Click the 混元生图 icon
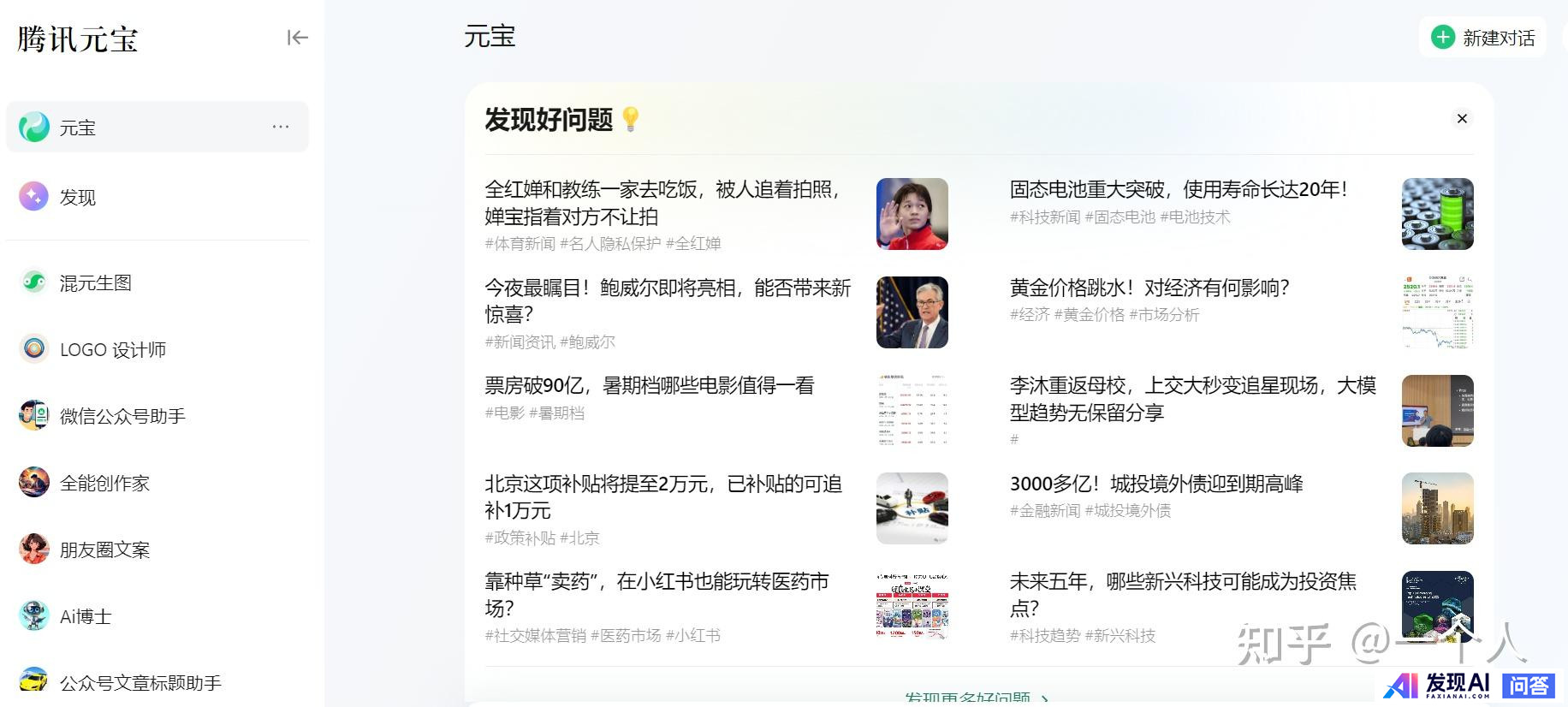 point(34,282)
